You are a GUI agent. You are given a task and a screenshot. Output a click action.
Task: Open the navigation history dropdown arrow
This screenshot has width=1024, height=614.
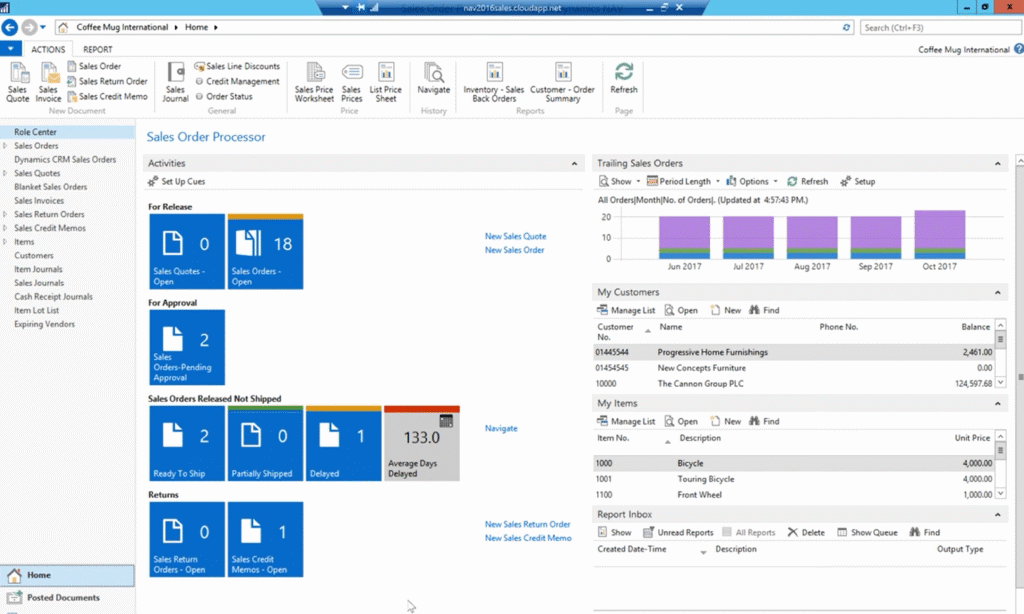[43, 27]
